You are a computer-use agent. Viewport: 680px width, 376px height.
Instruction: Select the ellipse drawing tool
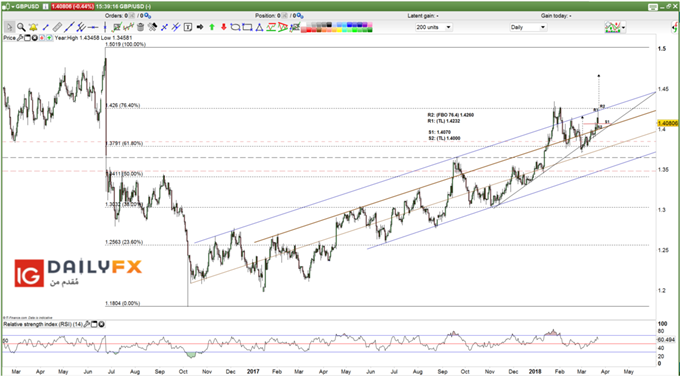pyautogui.click(x=235, y=27)
